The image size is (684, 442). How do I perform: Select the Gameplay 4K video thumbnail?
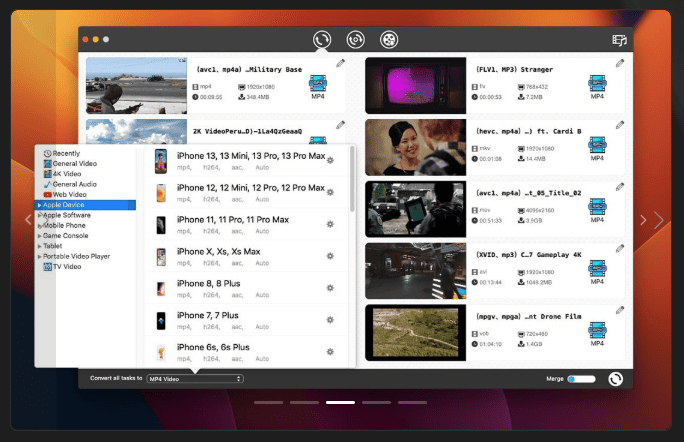416,271
